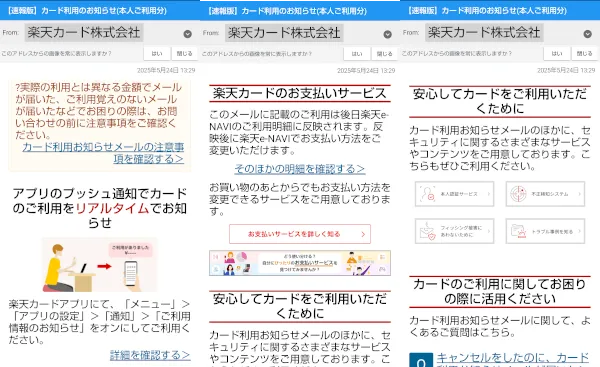Open the payment service illustrated banner
This screenshot has width=600, height=367.
click(x=300, y=263)
